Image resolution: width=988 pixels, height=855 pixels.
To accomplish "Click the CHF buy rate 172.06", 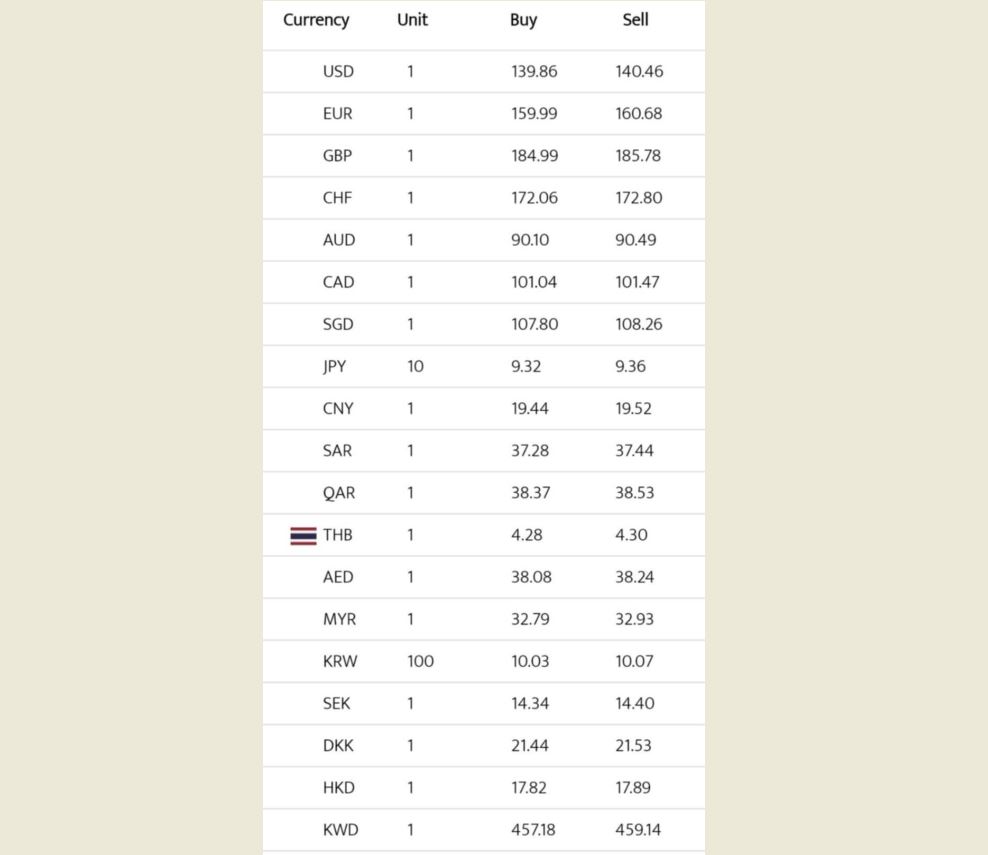I will click(534, 198).
